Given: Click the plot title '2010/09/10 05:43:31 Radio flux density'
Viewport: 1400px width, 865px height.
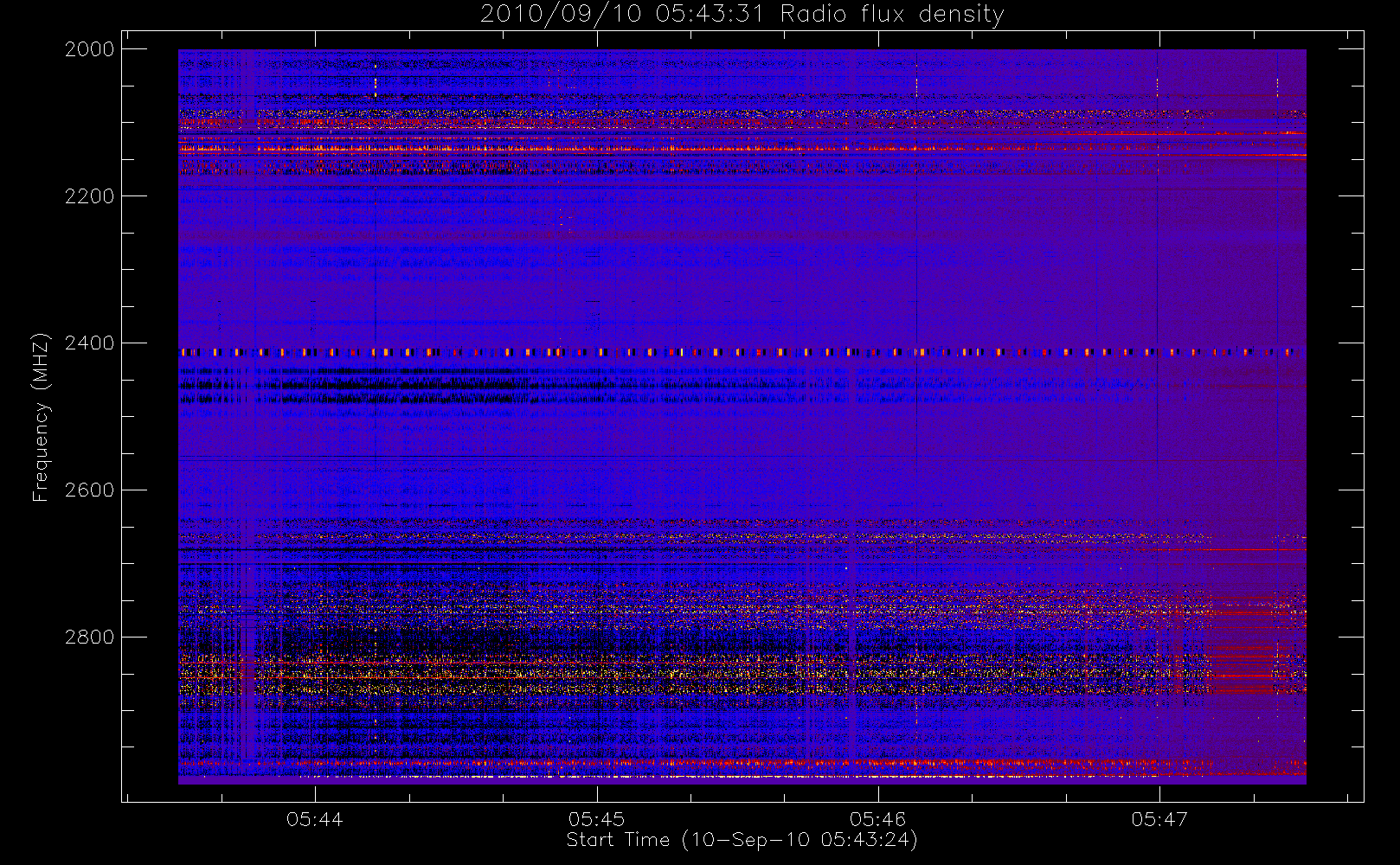Looking at the screenshot, I should (x=742, y=15).
